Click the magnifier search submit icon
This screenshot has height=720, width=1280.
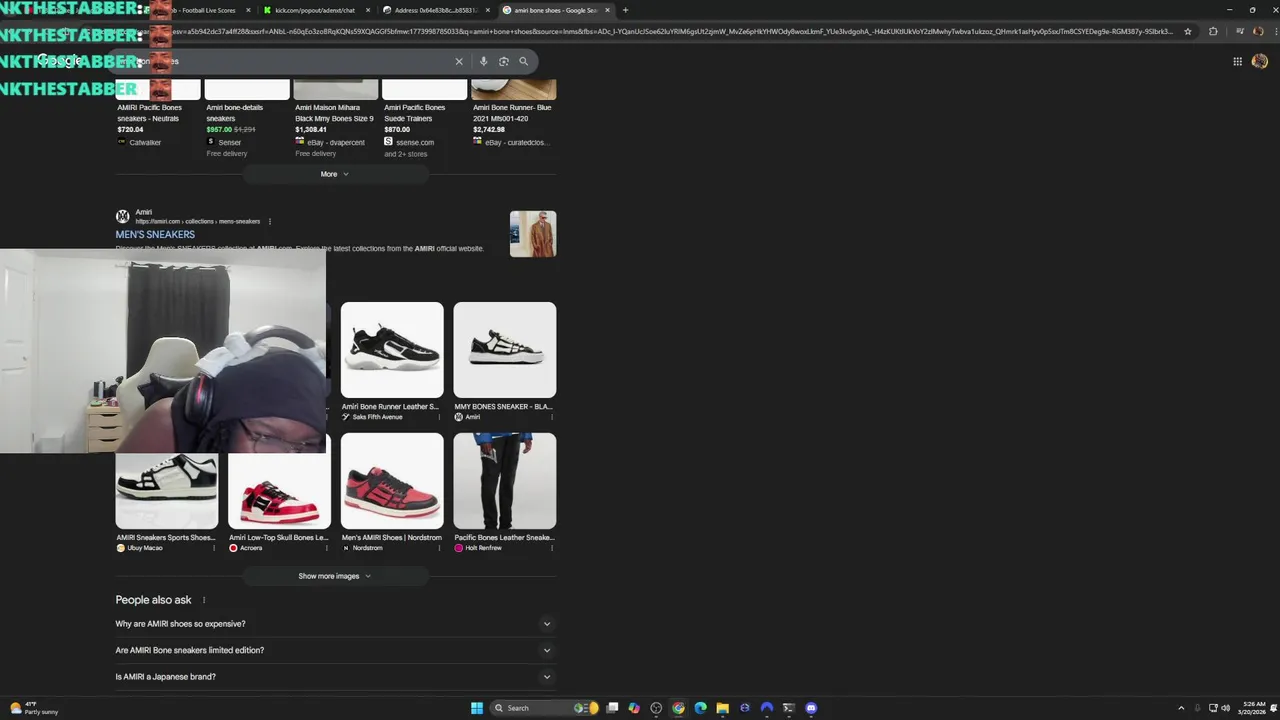click(523, 61)
